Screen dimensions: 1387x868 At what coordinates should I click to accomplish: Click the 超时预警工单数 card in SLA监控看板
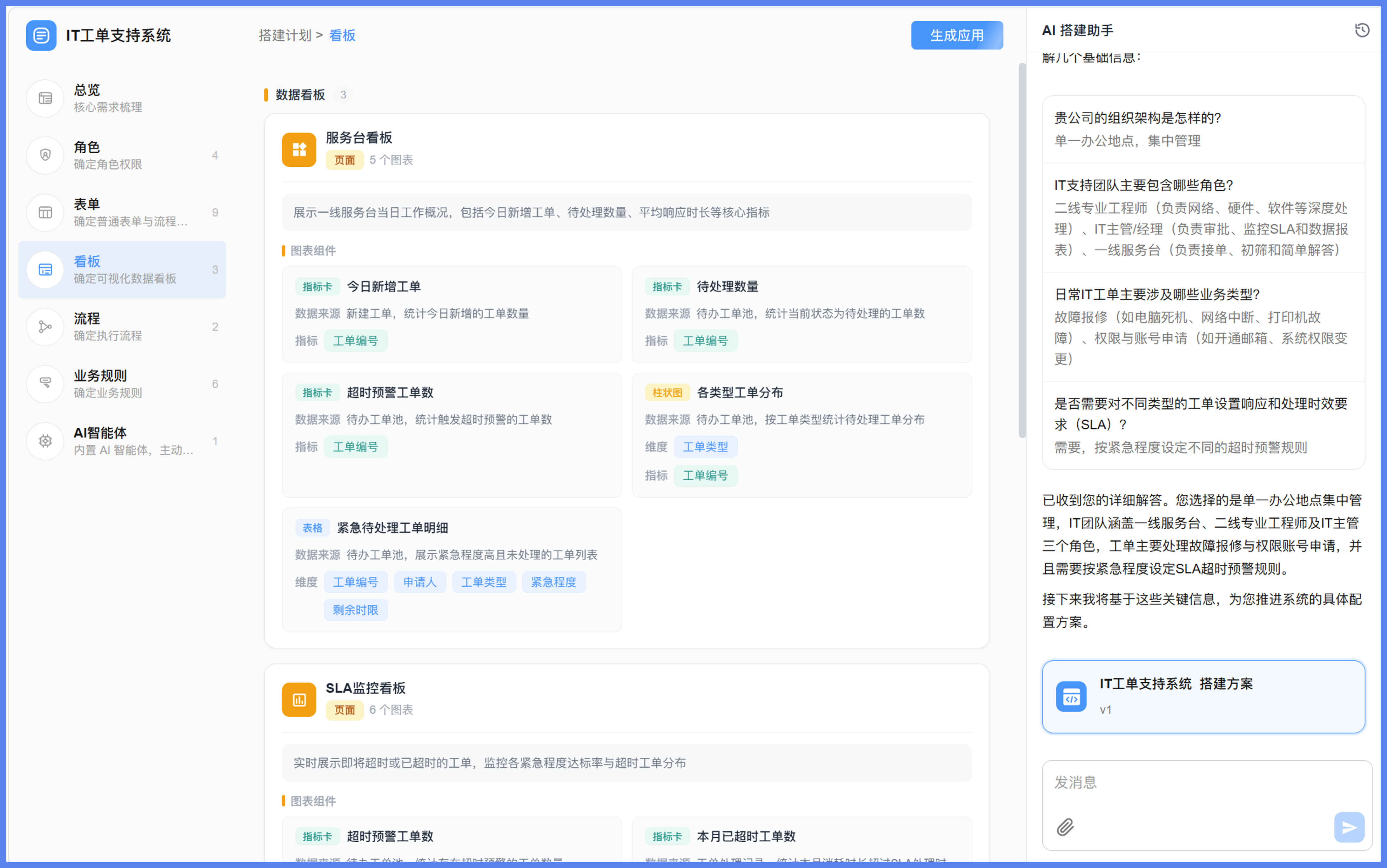tap(452, 839)
